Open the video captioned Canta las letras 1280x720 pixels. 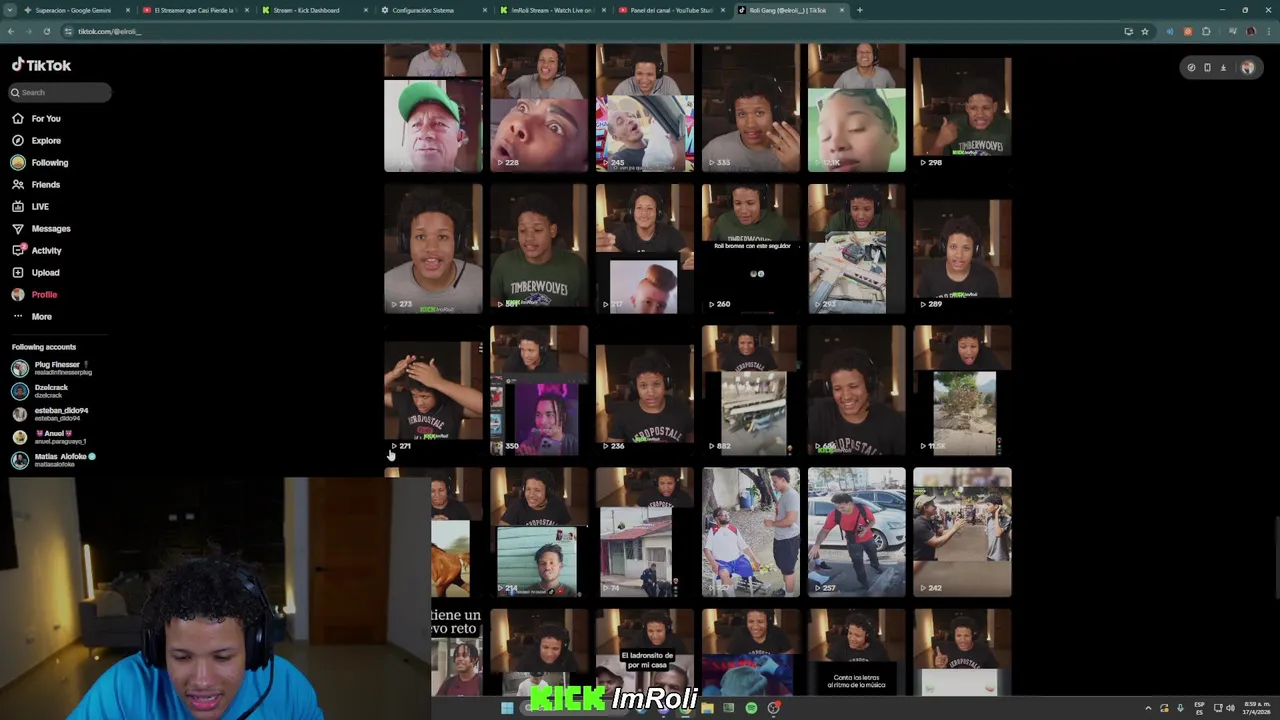point(857,652)
